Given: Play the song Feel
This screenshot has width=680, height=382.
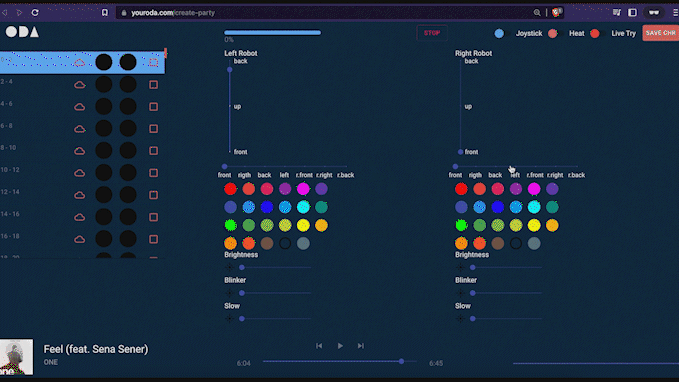Looking at the screenshot, I should 340,346.
